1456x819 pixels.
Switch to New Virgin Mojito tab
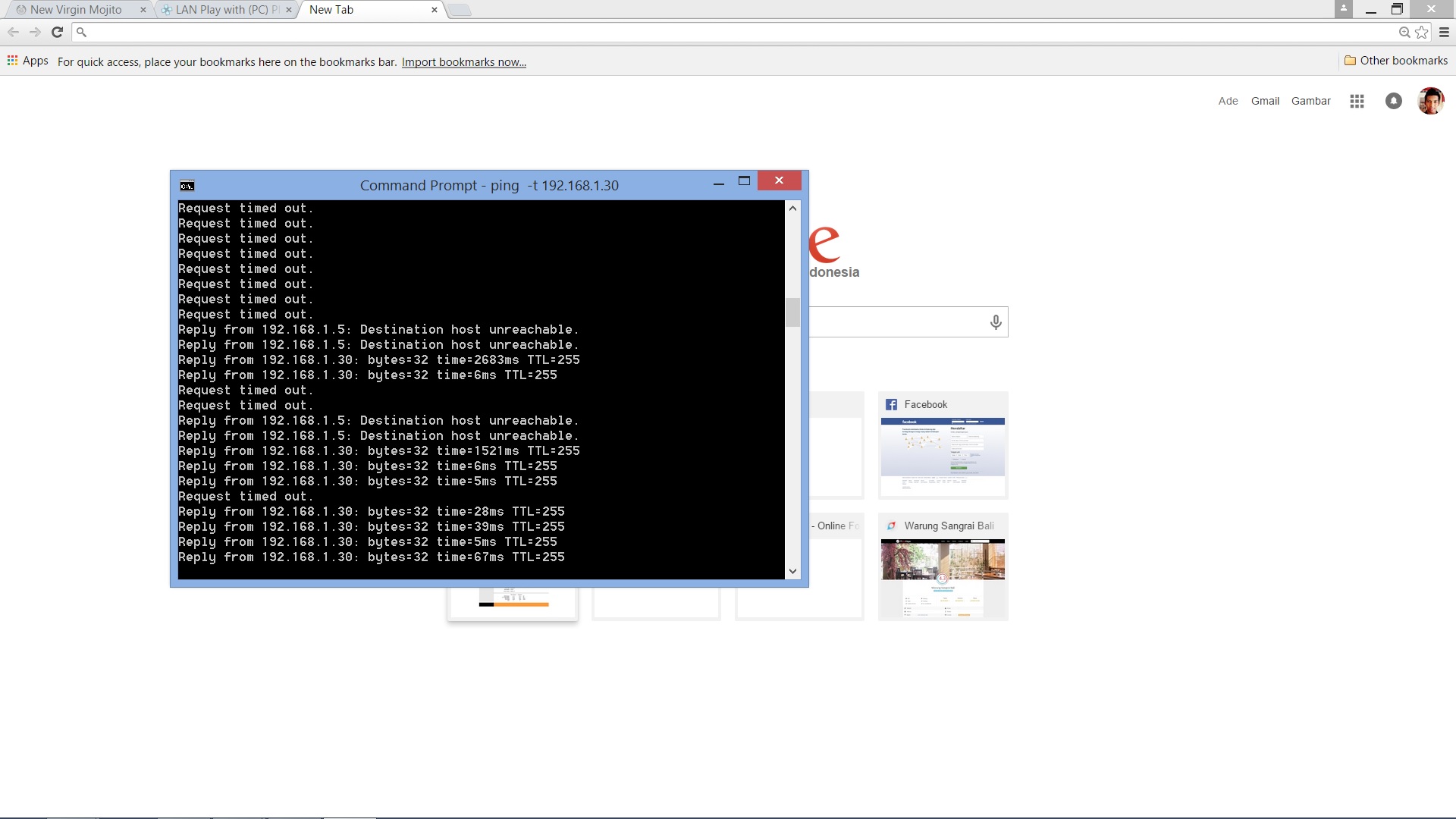(x=76, y=10)
